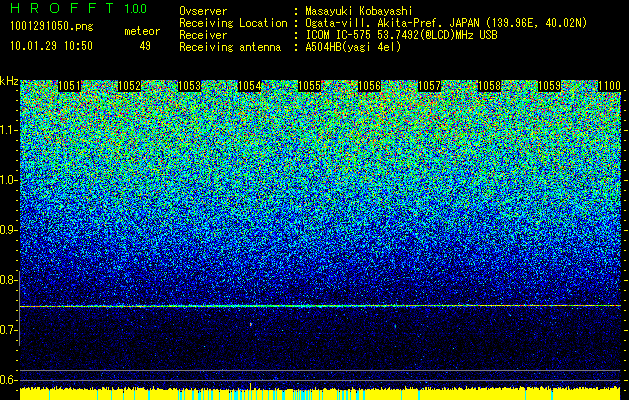Click the 1054 time marker
The image size is (629, 400).
250,86
